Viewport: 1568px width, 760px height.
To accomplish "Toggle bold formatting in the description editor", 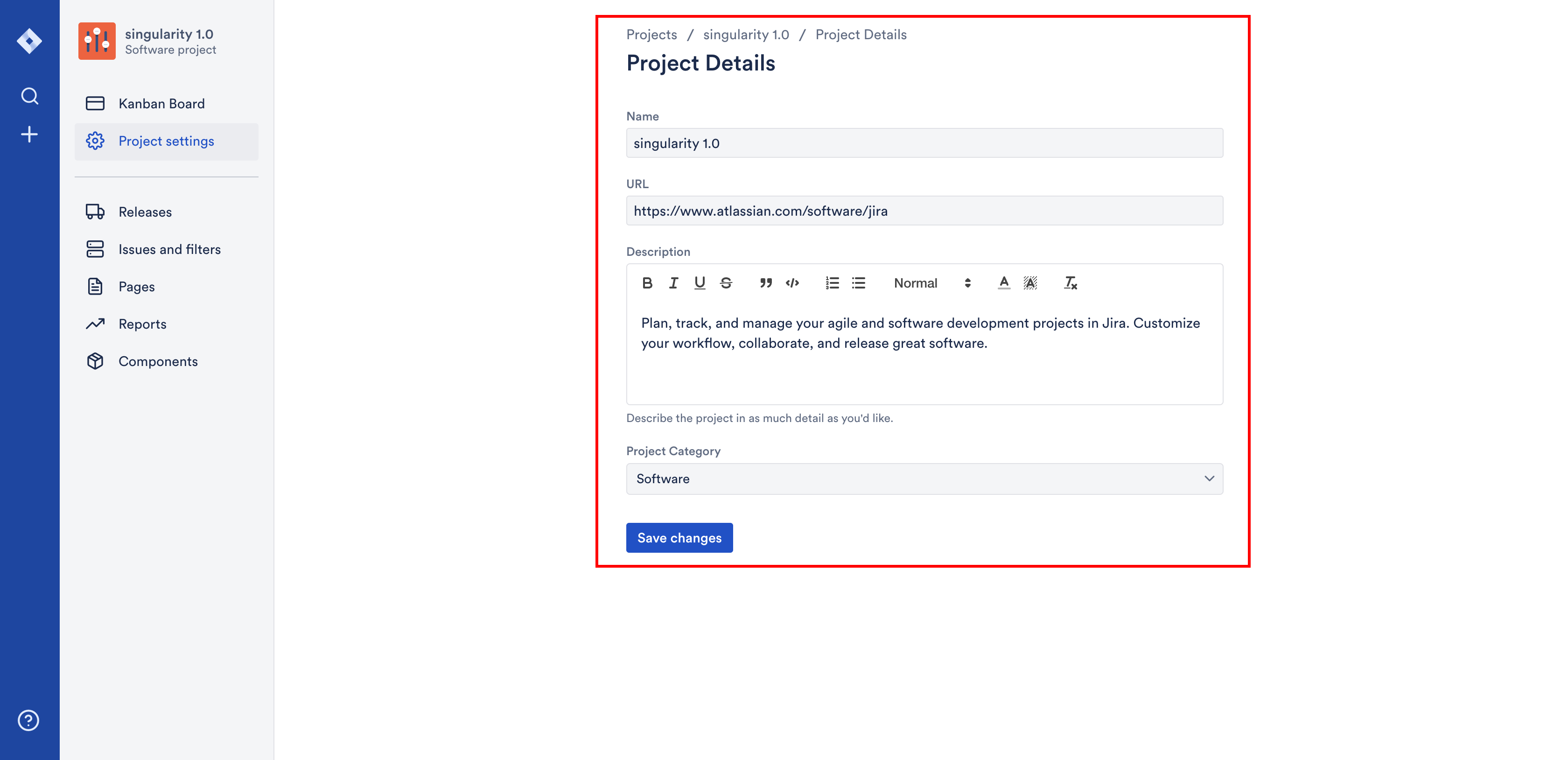I will click(x=647, y=283).
